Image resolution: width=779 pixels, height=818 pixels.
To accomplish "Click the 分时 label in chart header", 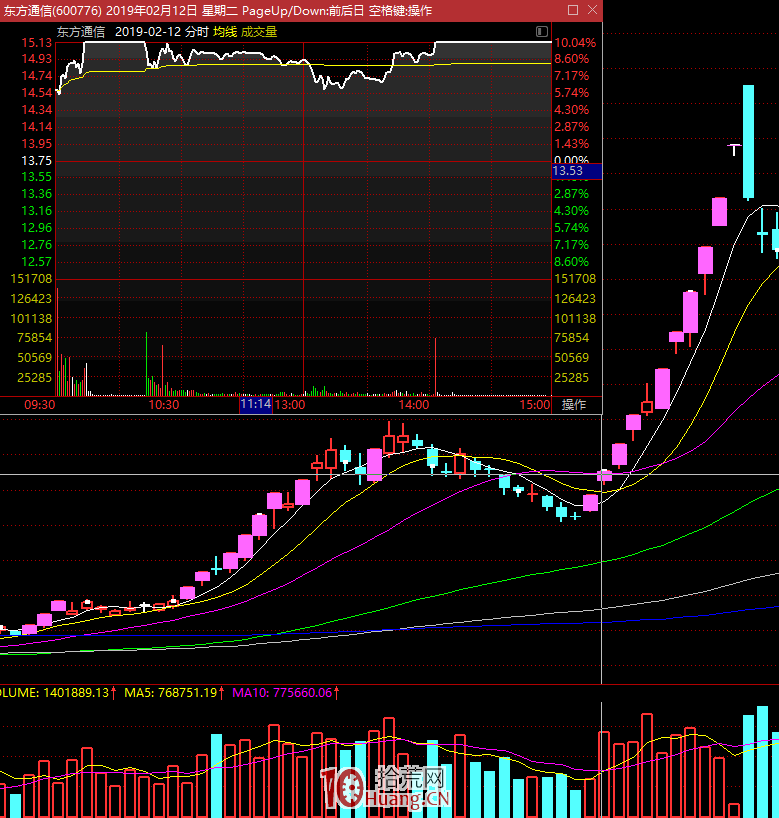I will pyautogui.click(x=197, y=32).
